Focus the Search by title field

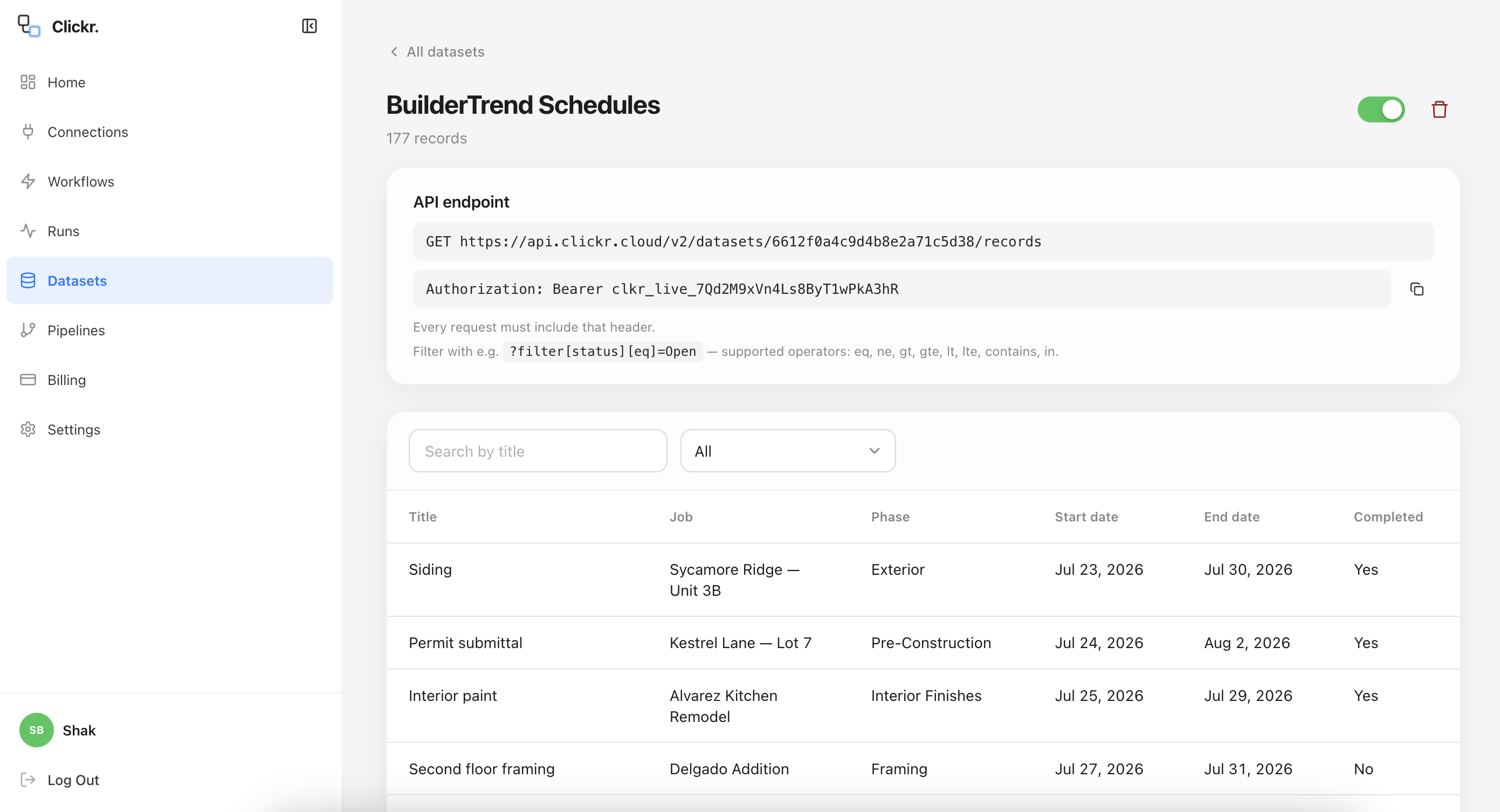(x=538, y=451)
